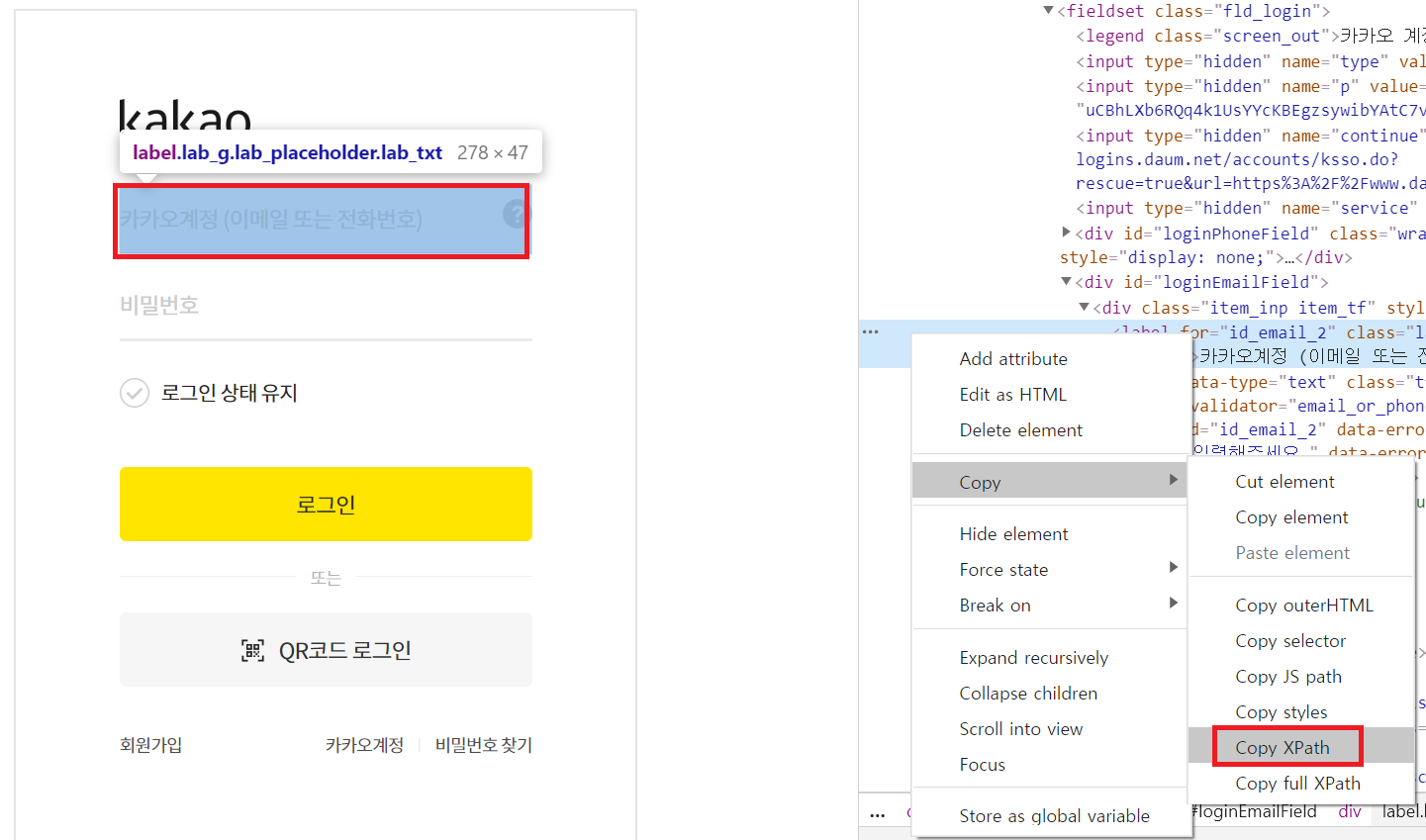The width and height of the screenshot is (1426, 840).
Task: Click the submenu arrow beside Copy
Action: coord(1173,480)
